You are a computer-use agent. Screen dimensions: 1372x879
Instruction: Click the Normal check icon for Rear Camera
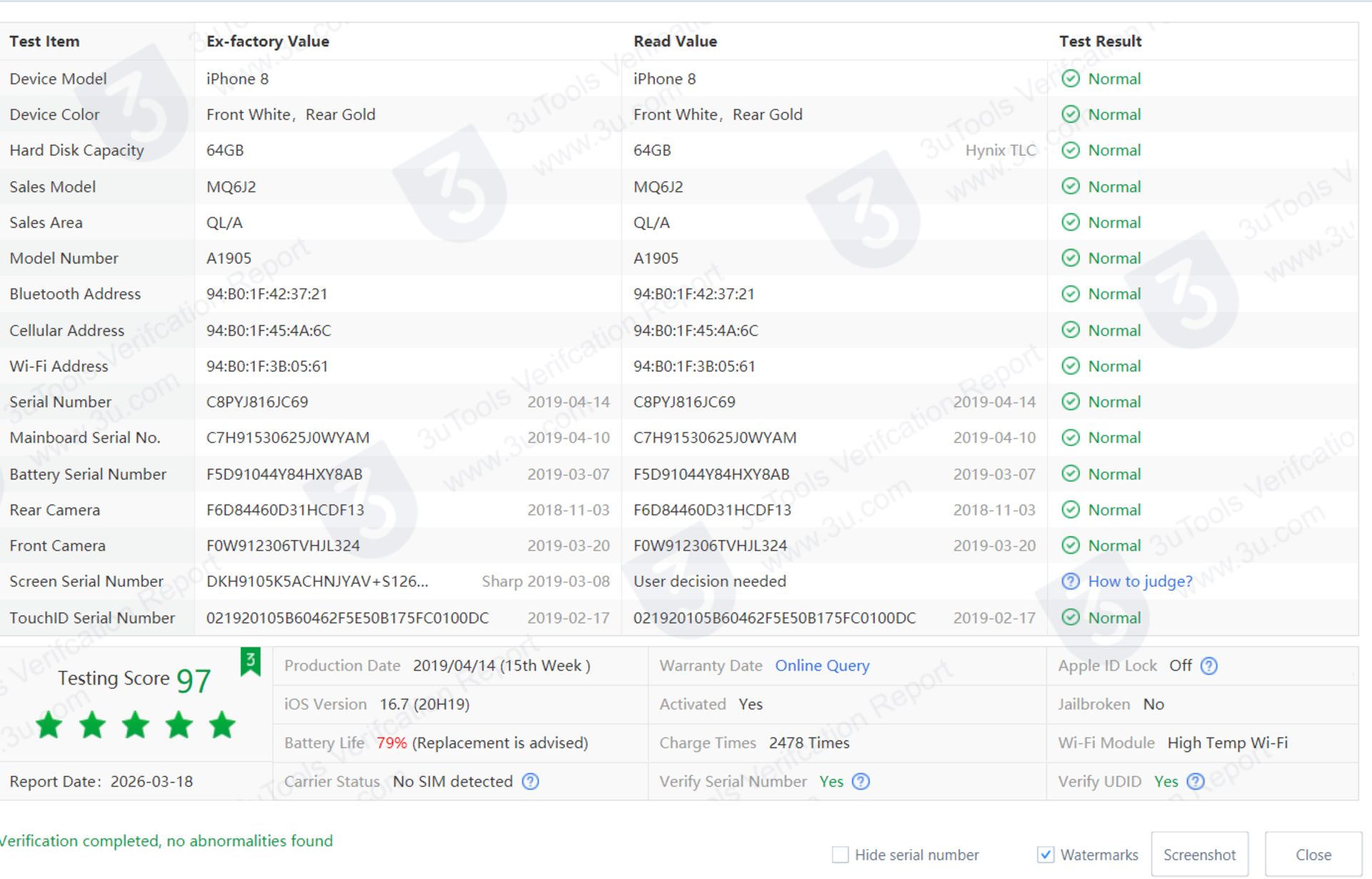point(1070,510)
